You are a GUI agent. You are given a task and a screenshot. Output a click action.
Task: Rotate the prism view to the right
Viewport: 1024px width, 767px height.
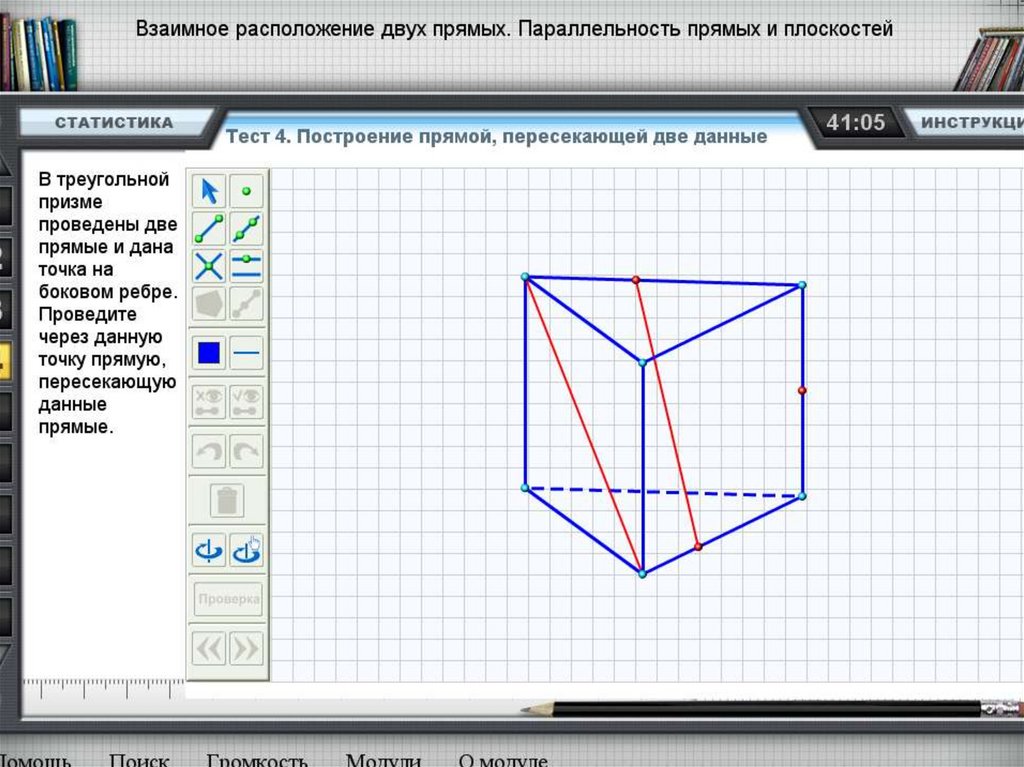(246, 549)
